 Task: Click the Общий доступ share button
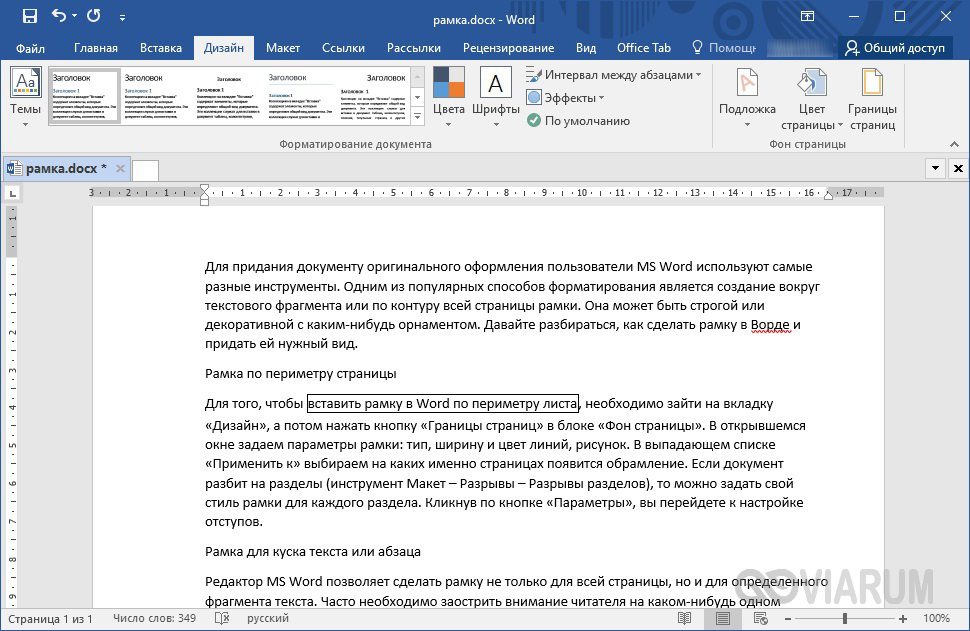pos(895,48)
